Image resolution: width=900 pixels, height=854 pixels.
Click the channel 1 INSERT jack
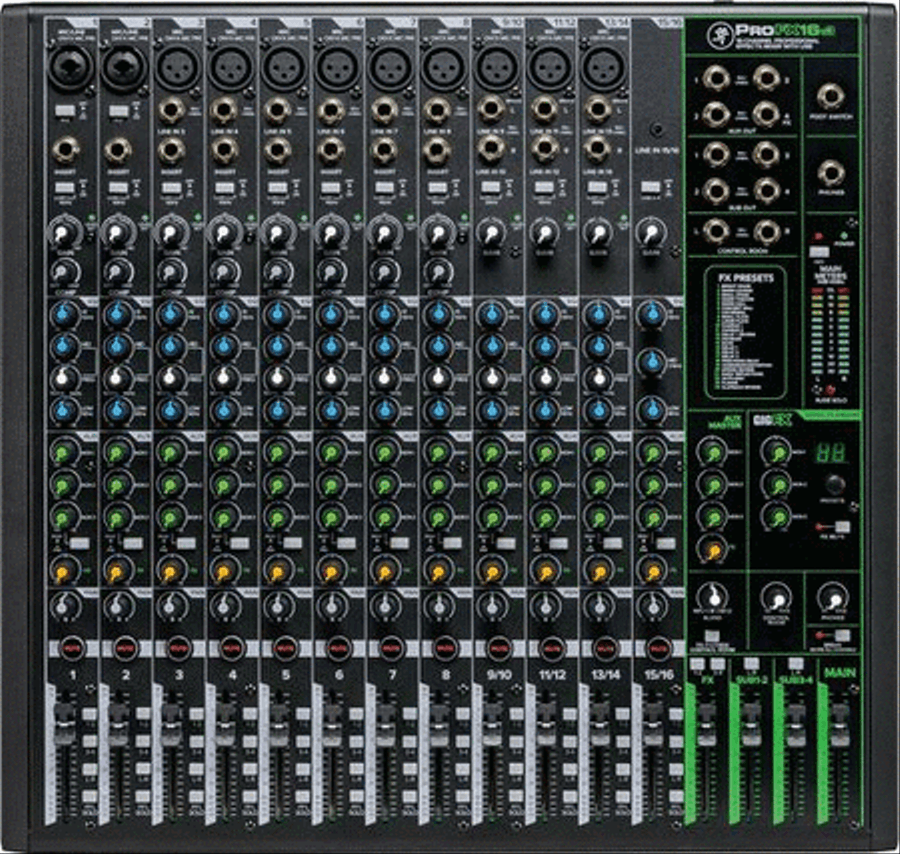tap(66, 151)
